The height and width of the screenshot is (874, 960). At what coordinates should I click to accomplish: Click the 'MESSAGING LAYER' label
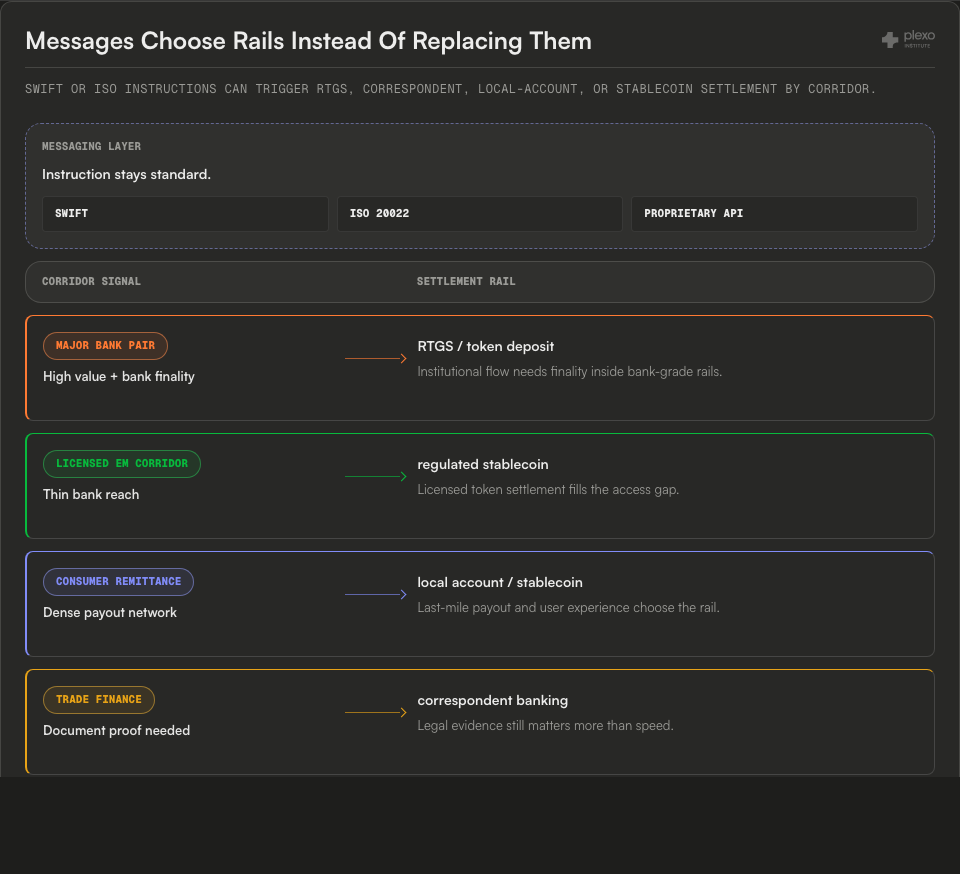coord(91,146)
